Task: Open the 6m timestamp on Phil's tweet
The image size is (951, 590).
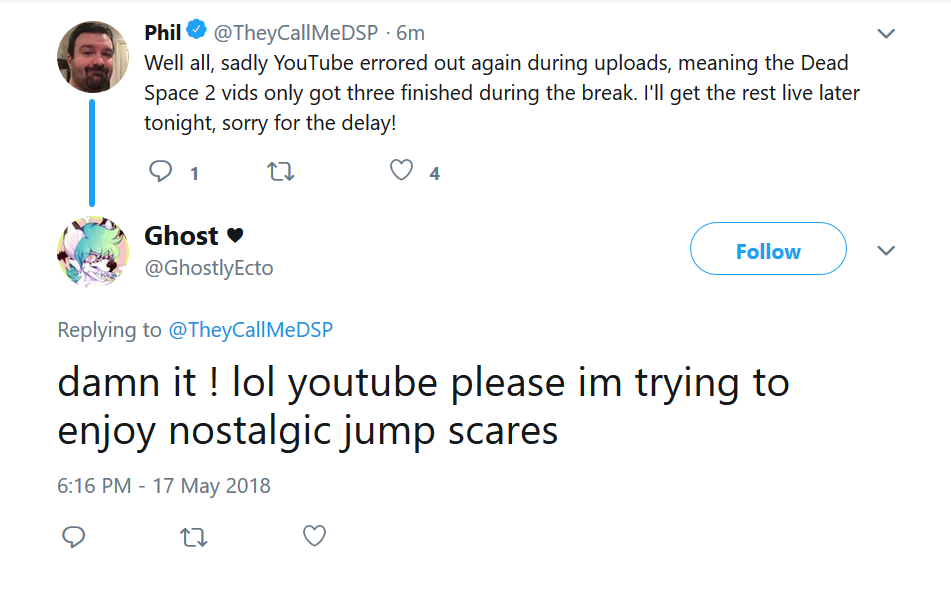Action: [410, 33]
